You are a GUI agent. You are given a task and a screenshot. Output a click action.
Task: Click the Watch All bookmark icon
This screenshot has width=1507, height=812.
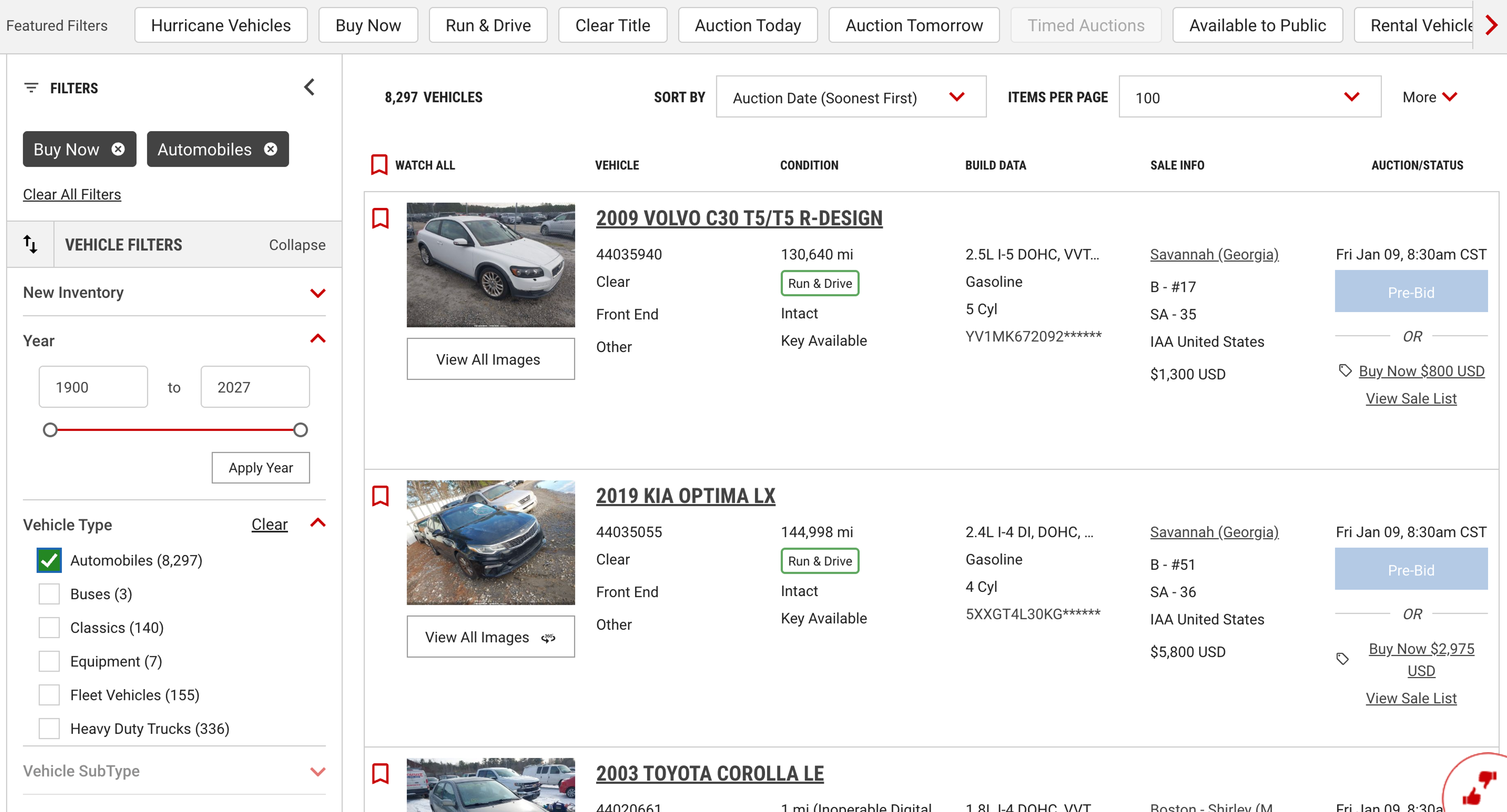(x=379, y=165)
